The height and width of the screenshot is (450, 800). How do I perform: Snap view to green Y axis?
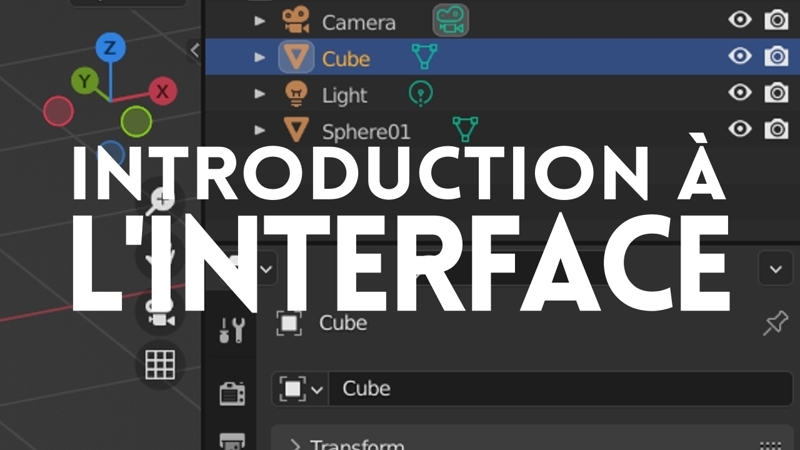[87, 80]
